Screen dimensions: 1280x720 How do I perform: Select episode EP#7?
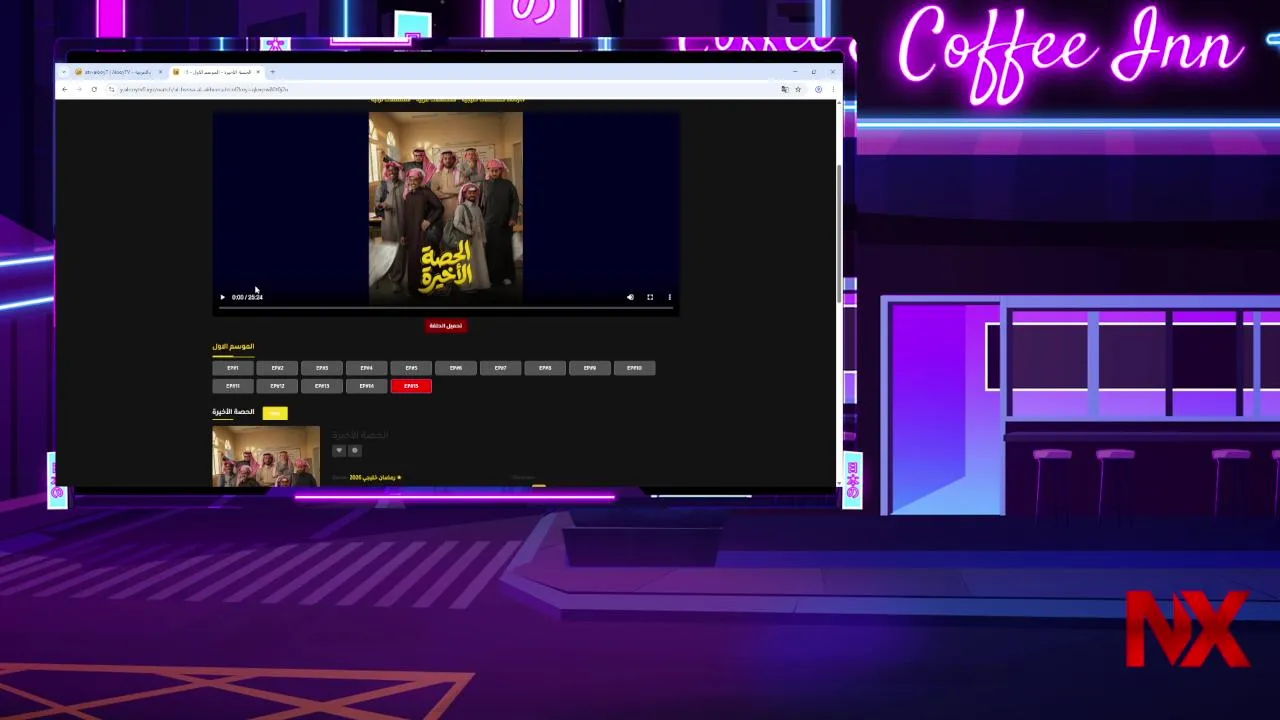point(500,368)
